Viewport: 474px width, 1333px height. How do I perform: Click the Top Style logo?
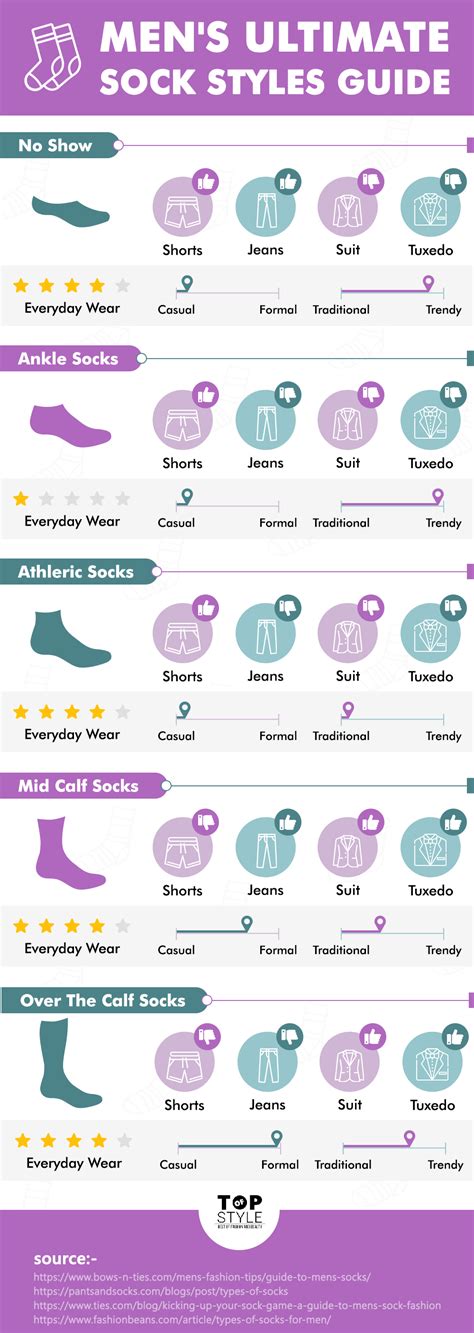coord(237,1213)
